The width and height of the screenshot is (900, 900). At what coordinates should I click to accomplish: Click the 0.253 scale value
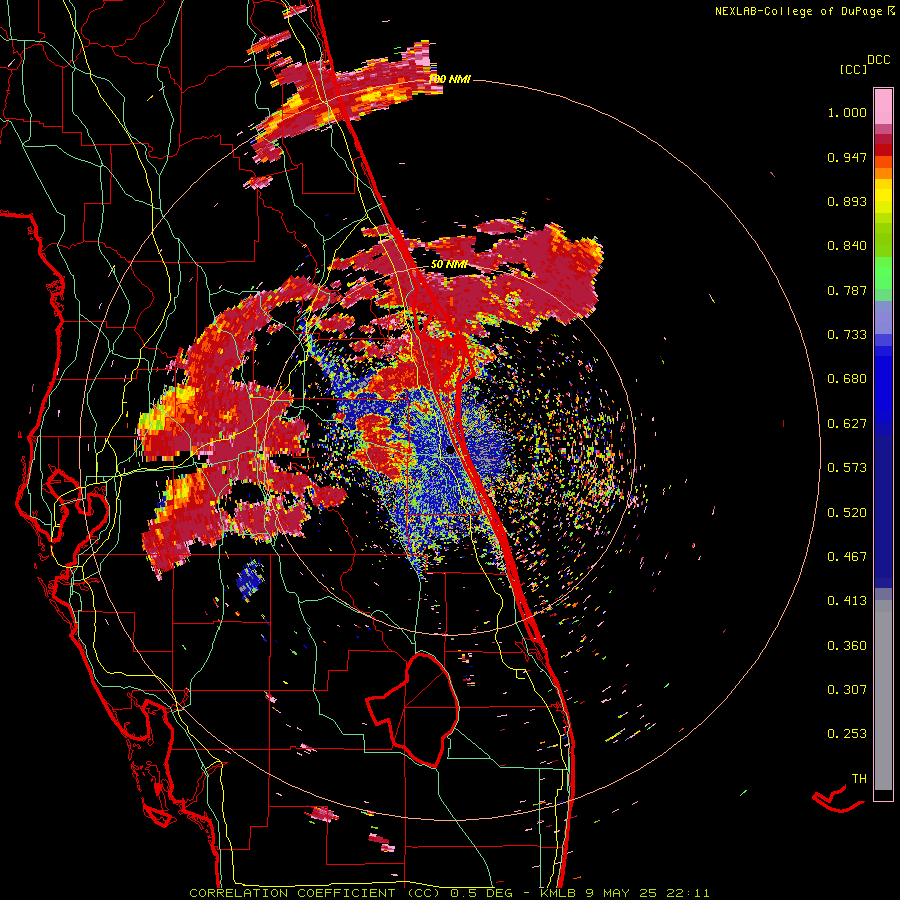(x=847, y=734)
